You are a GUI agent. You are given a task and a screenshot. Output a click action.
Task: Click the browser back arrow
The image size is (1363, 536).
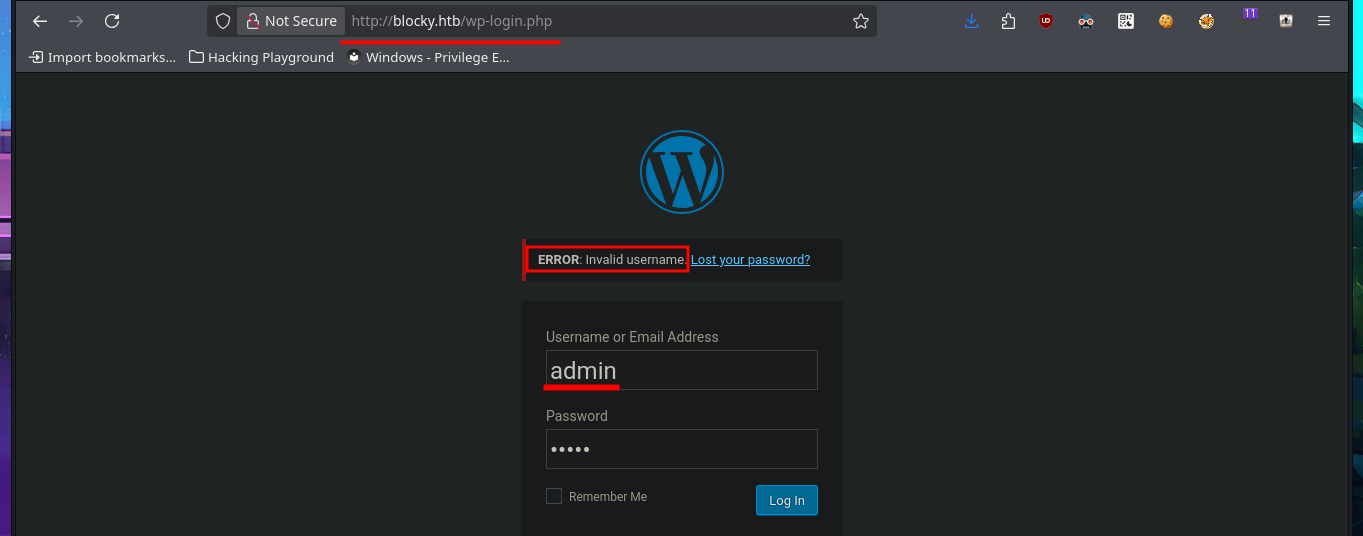pos(40,21)
